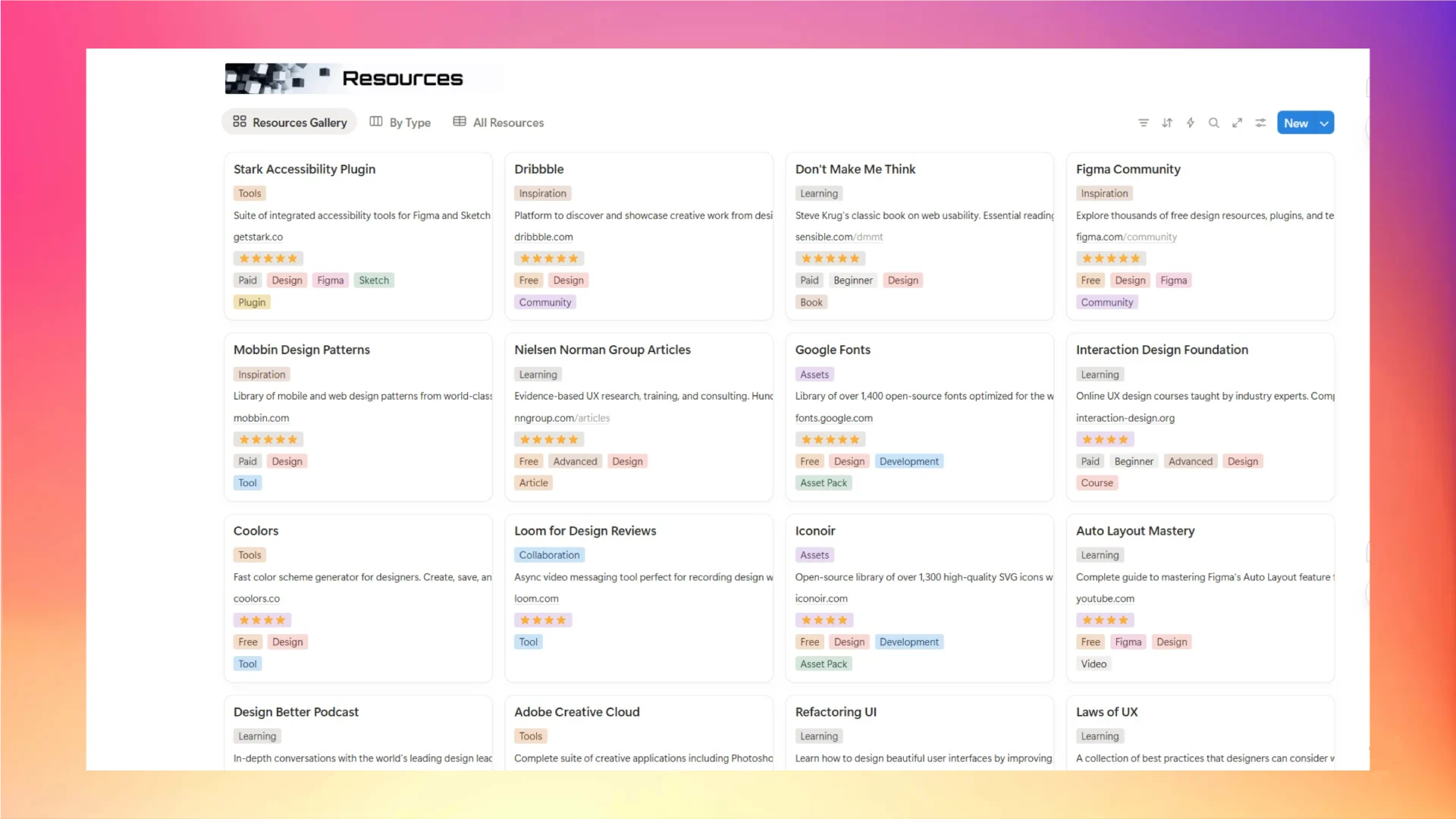Viewport: 1456px width, 819px height.
Task: Click the star rating on Coolors card
Action: 262,620
